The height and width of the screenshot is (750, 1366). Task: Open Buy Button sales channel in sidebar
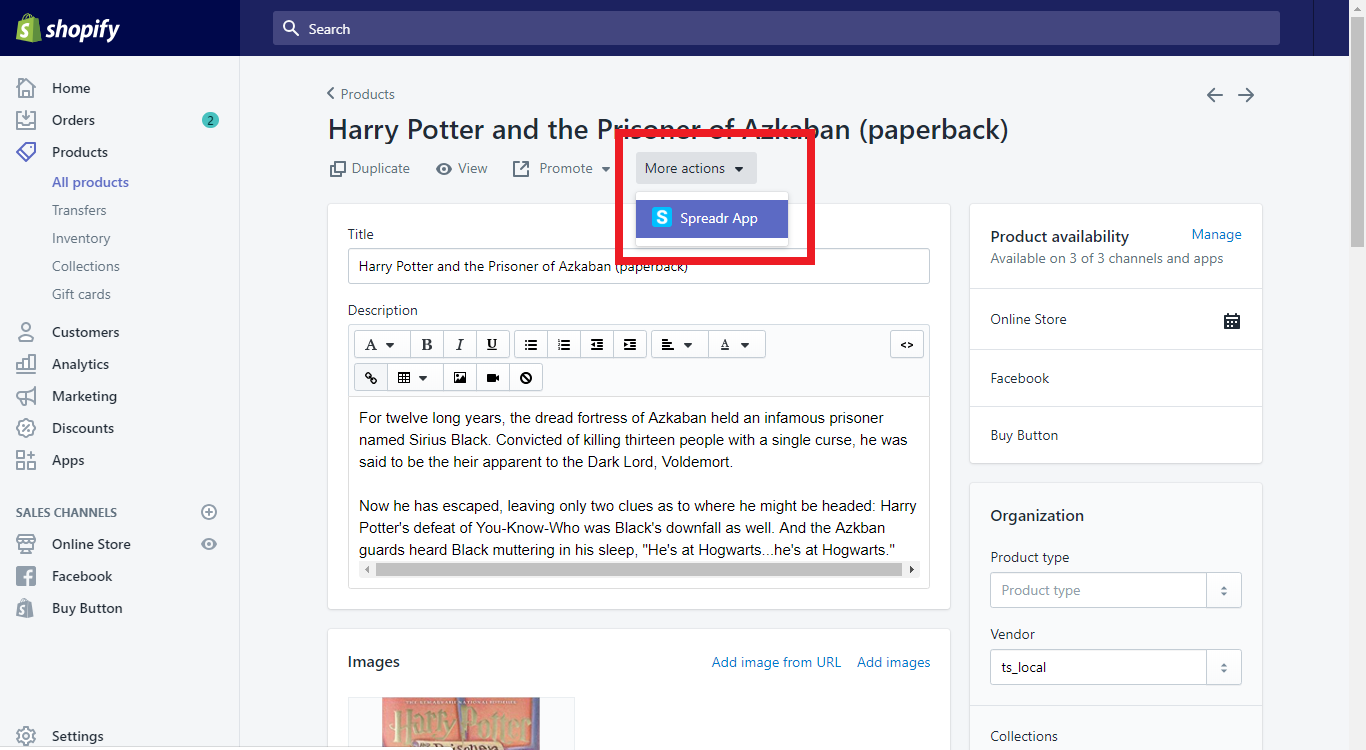click(x=87, y=608)
